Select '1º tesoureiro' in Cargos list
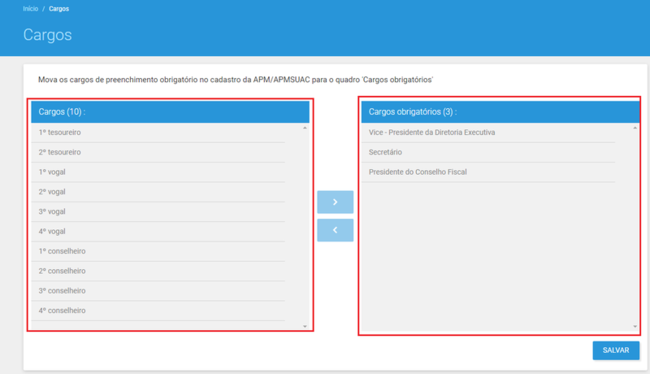 [158, 133]
